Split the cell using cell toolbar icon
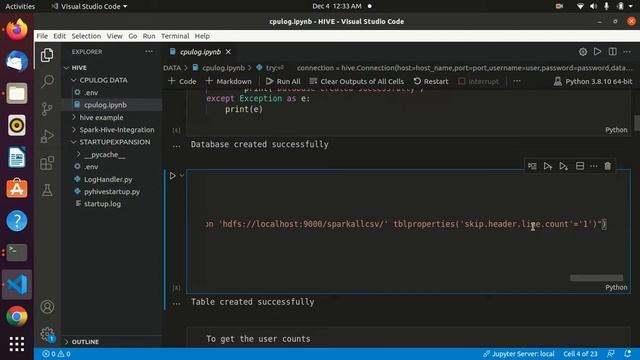 click(x=580, y=166)
